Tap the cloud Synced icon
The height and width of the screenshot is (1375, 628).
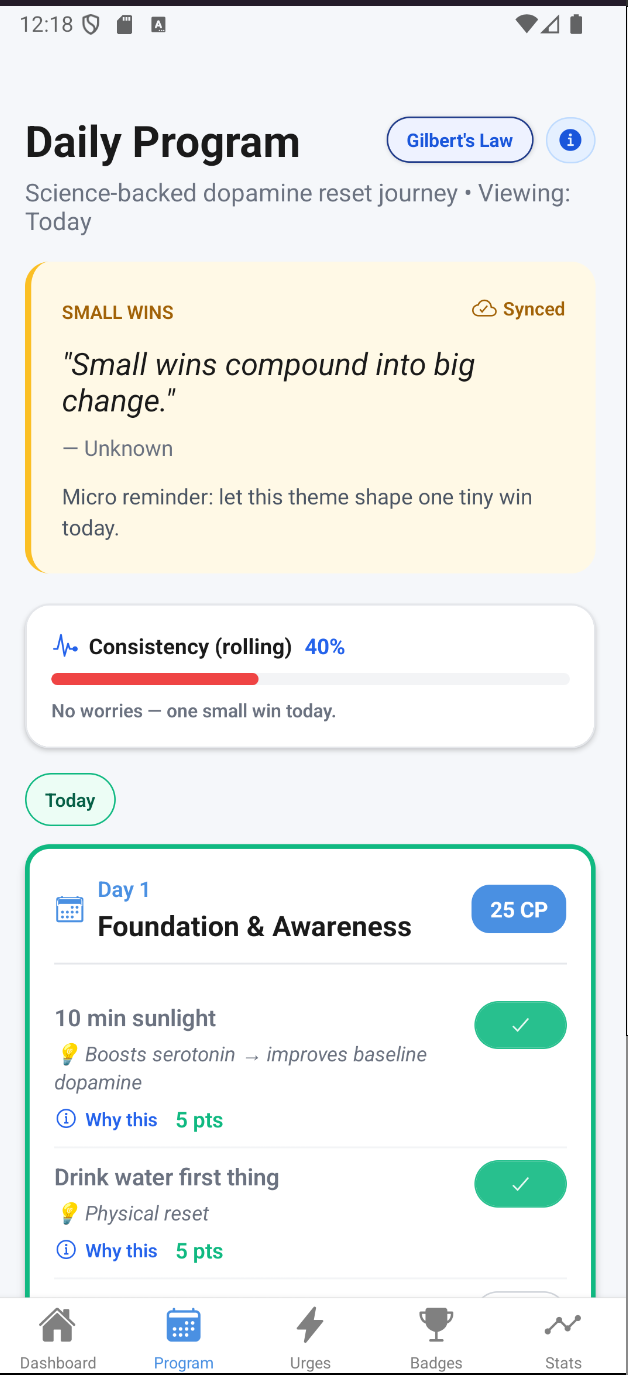coord(484,309)
